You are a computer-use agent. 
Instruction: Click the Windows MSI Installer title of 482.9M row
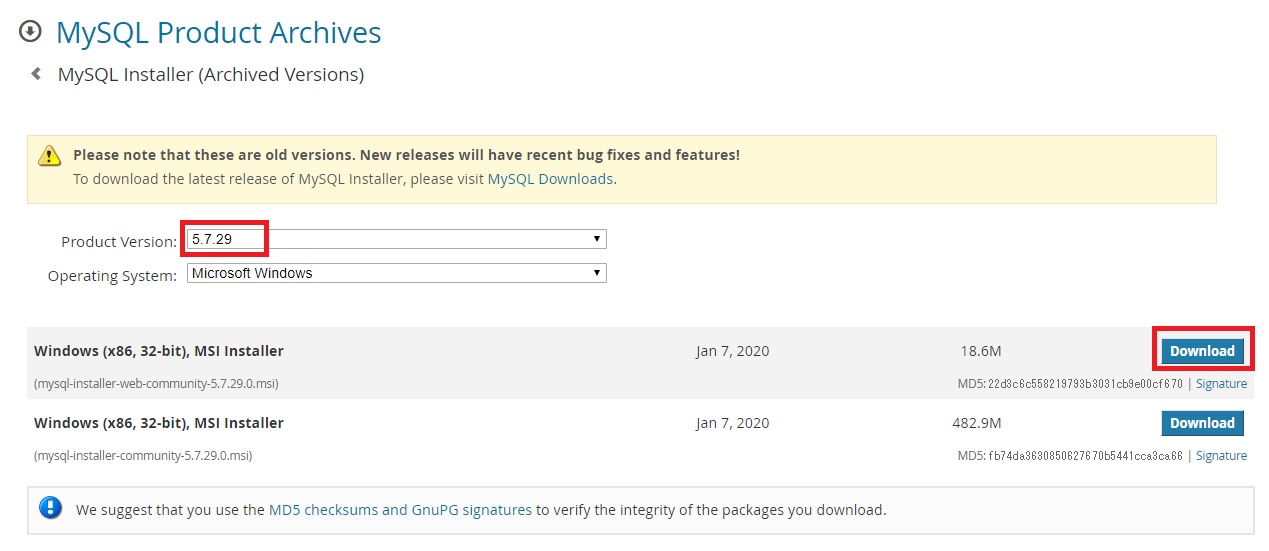click(x=159, y=423)
